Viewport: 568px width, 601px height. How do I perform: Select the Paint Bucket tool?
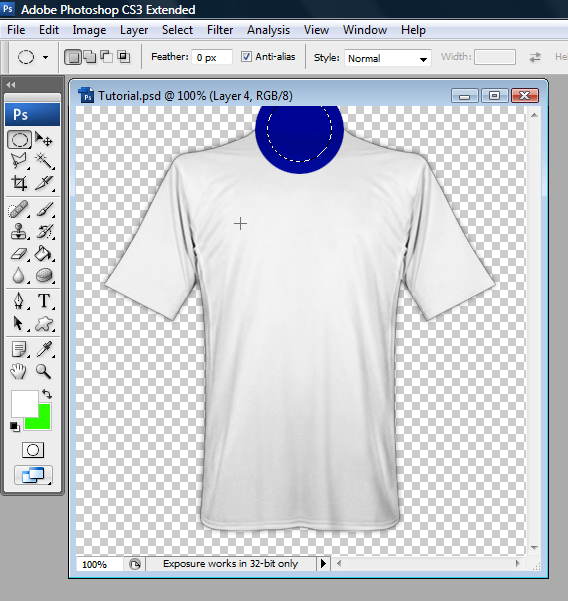(43, 254)
